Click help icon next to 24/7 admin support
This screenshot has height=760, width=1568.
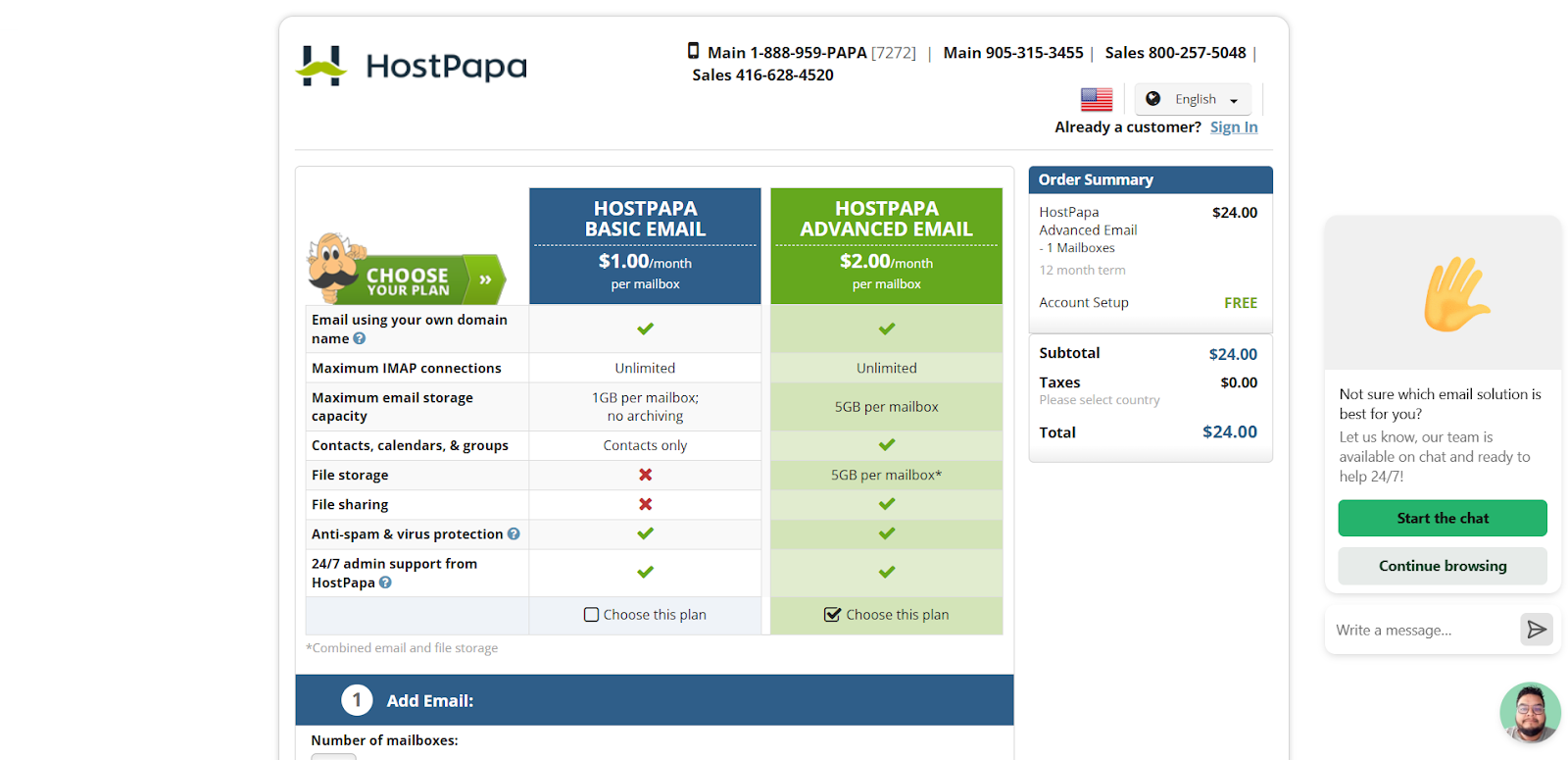[385, 583]
